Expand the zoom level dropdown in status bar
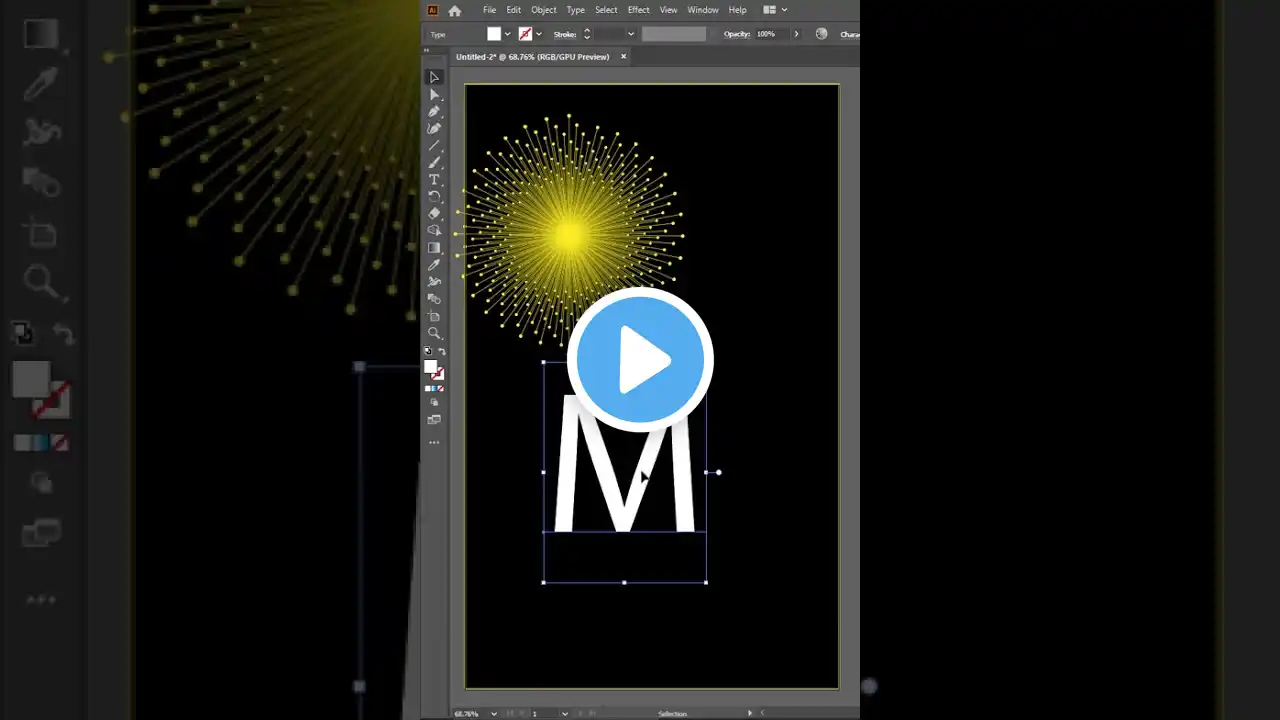1280x720 pixels. [494, 714]
